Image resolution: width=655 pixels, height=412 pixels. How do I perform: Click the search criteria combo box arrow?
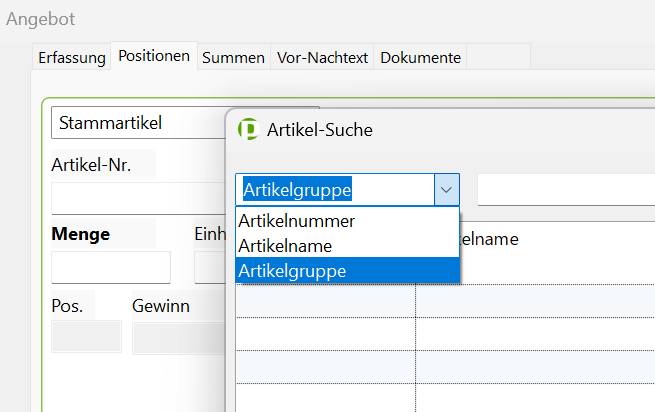click(447, 189)
